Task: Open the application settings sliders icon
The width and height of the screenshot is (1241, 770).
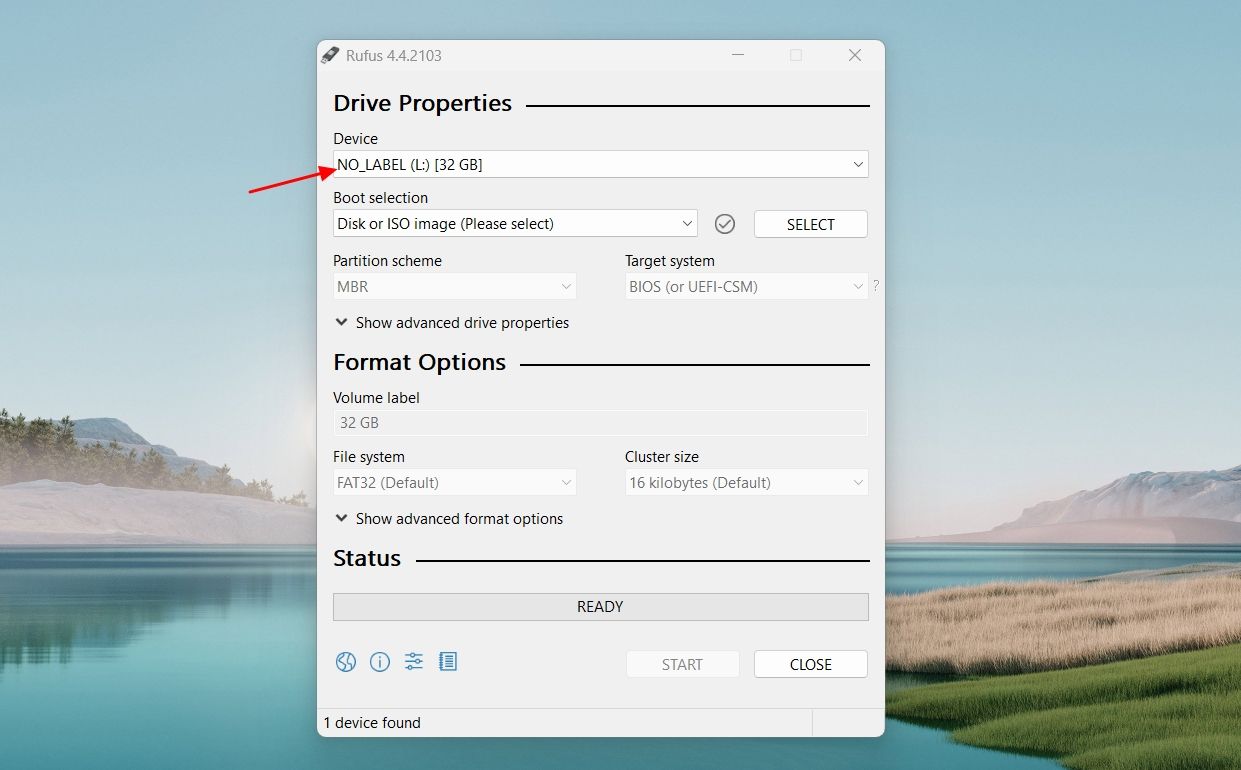Action: tap(414, 662)
